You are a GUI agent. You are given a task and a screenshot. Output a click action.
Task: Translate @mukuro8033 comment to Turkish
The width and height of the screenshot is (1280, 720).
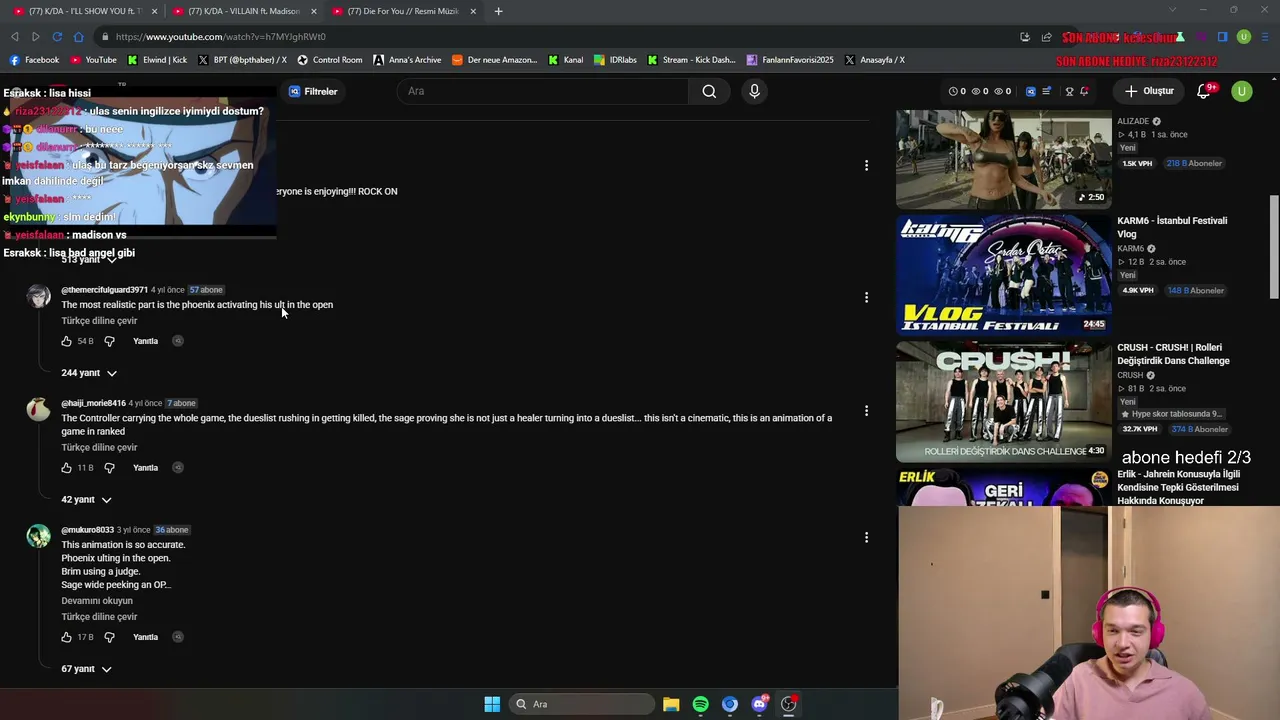click(99, 617)
